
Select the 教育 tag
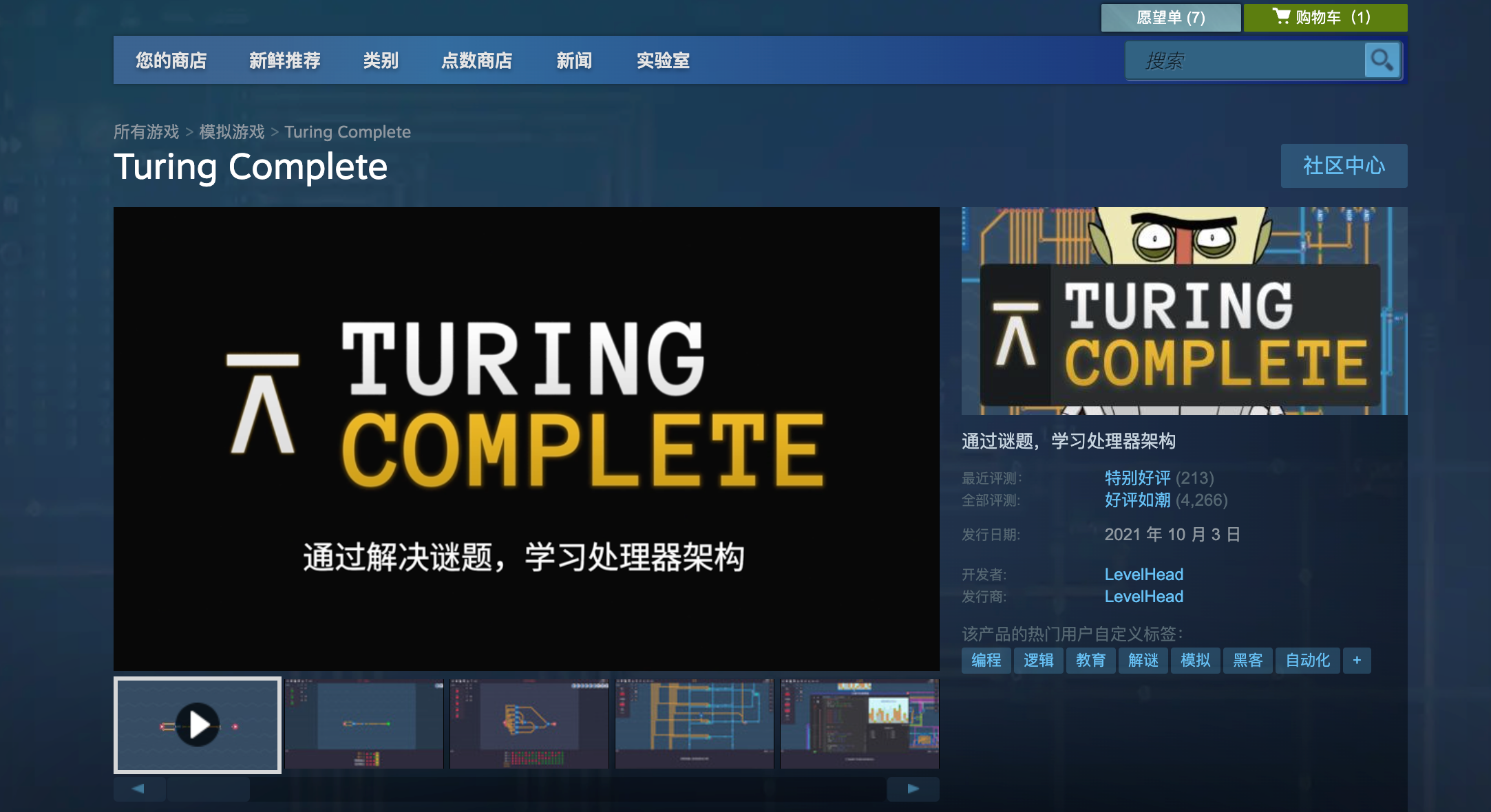[1091, 661]
